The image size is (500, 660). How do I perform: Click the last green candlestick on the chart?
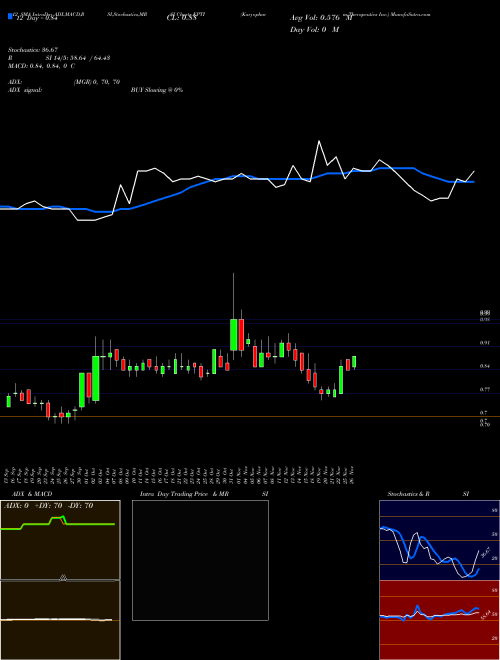click(x=354, y=362)
